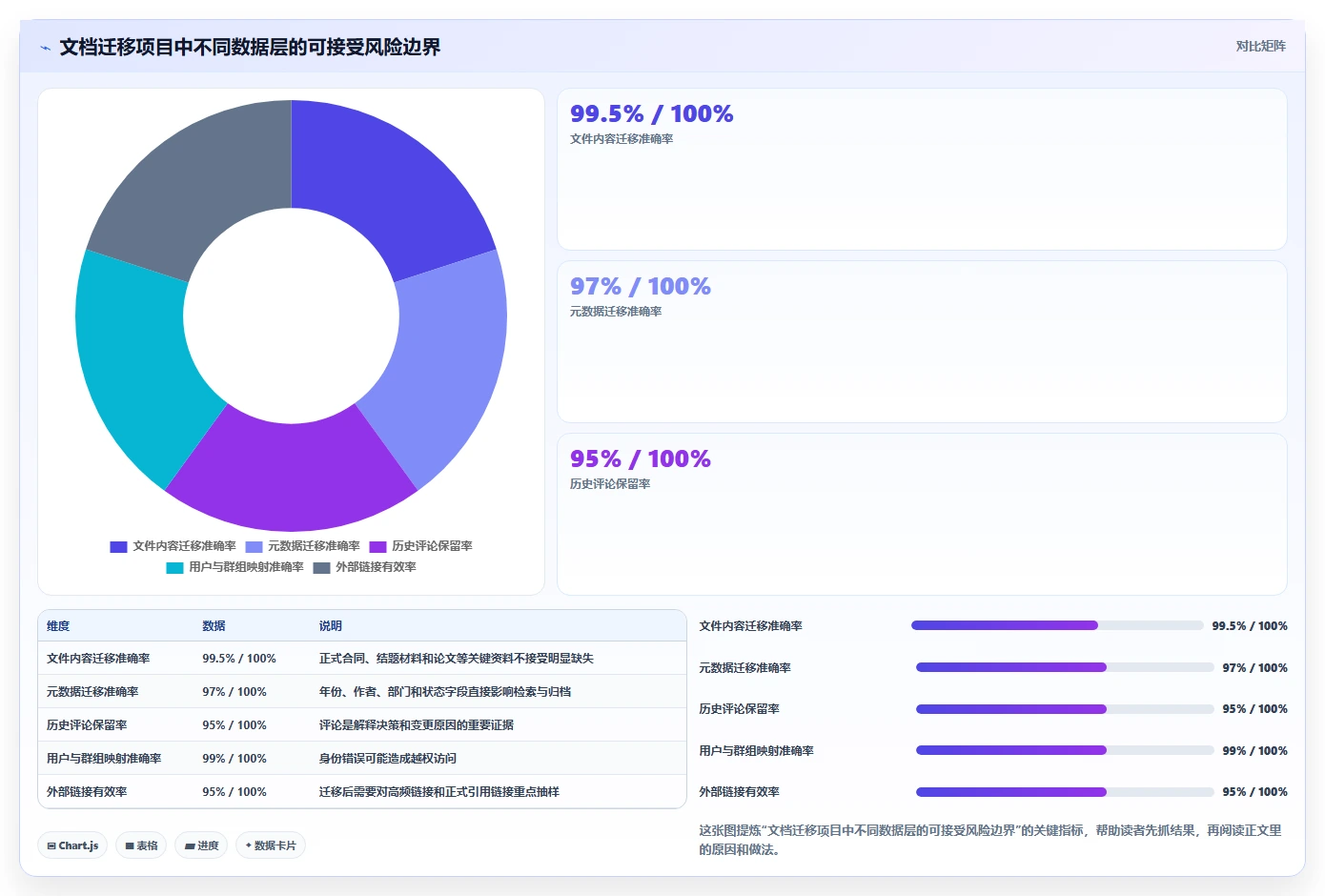Click the table cell 文件内容迁移准确率
This screenshot has width=1325, height=896.
point(98,659)
